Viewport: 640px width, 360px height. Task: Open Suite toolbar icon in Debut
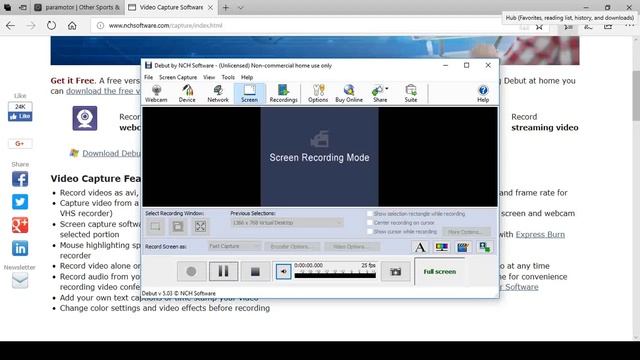pos(411,93)
